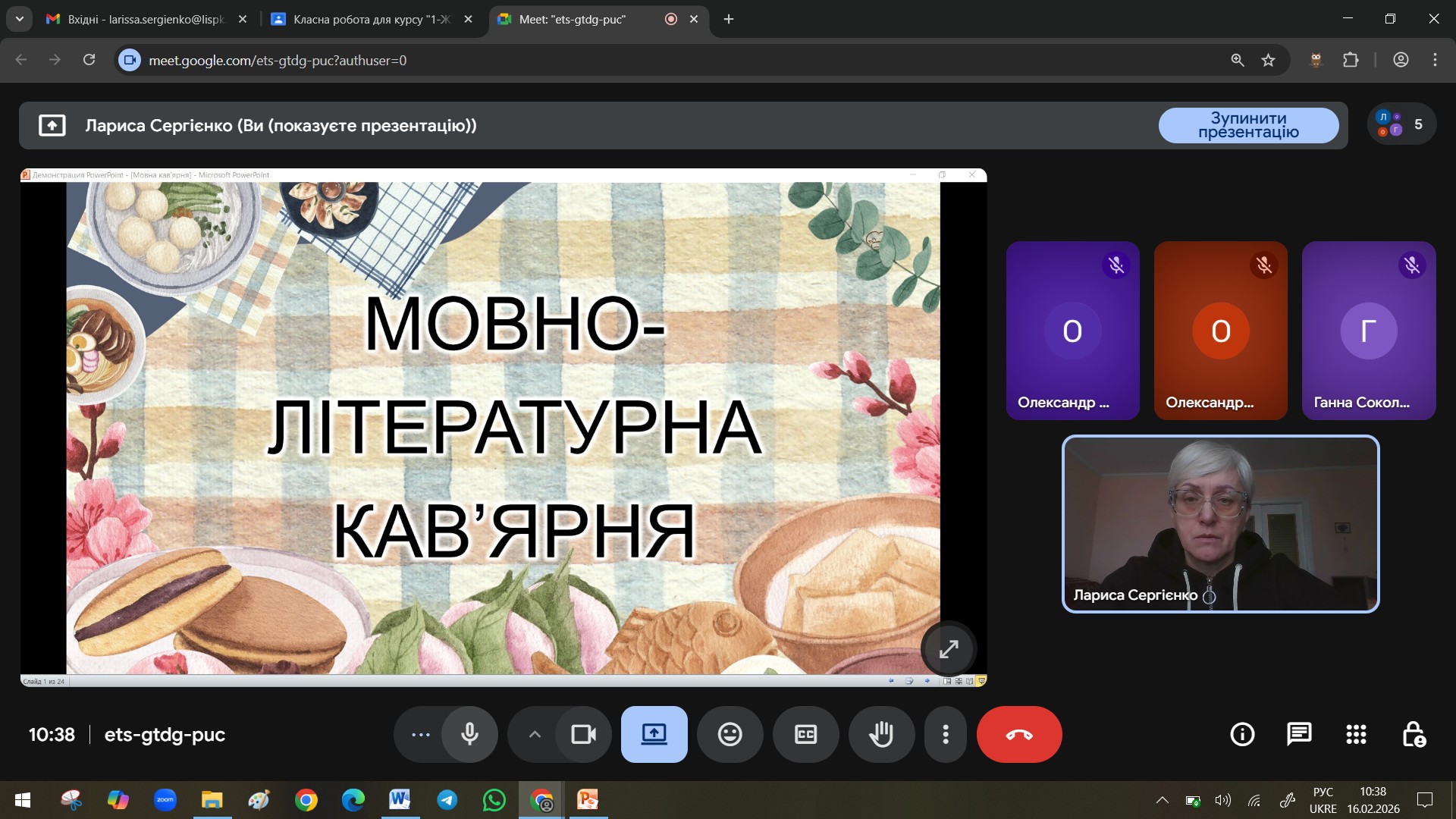Expand video settings chevron arrow

coord(535,734)
